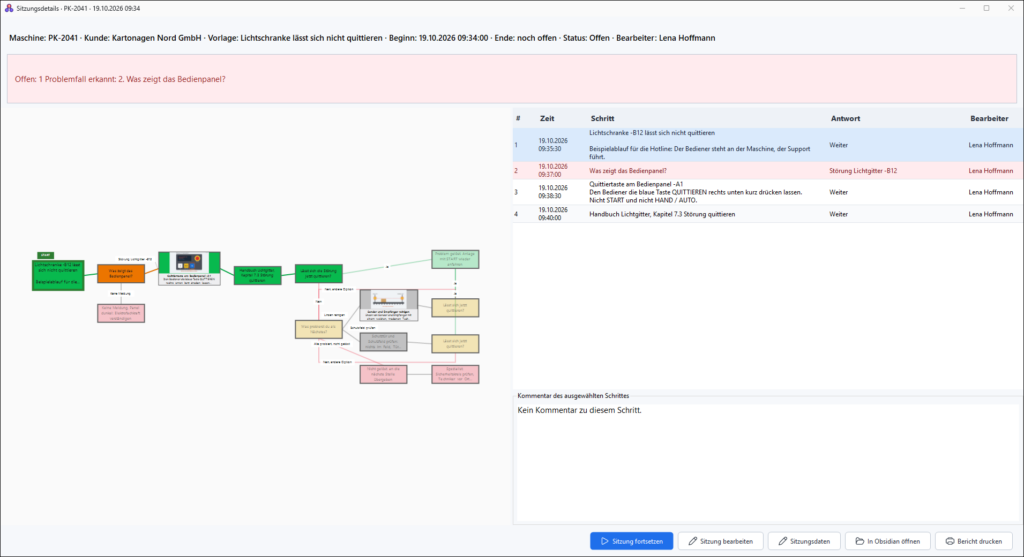Select step 3 Quittiertaste am Bedienpanel -A1

[767, 192]
